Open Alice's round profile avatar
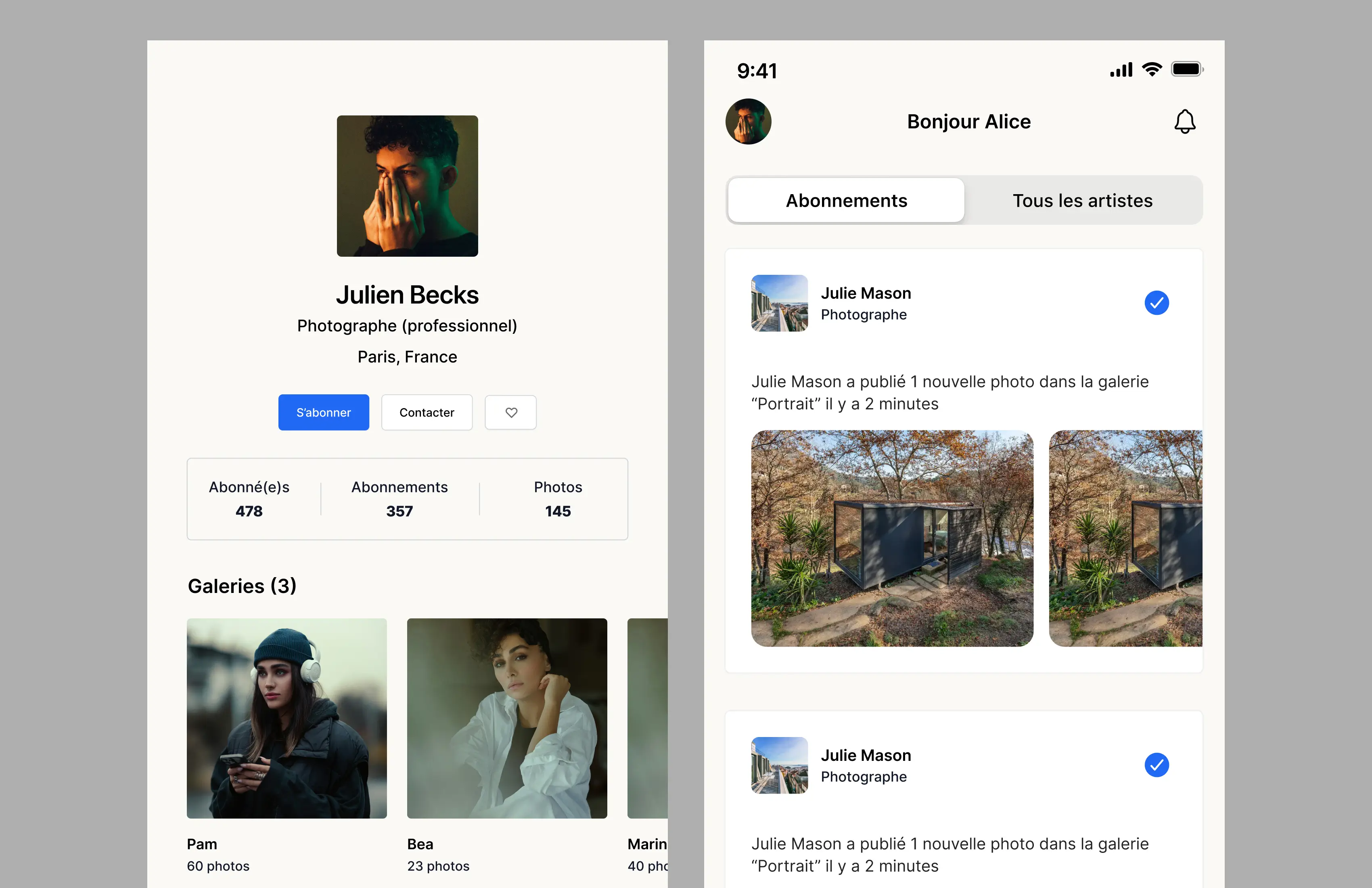 (x=748, y=121)
